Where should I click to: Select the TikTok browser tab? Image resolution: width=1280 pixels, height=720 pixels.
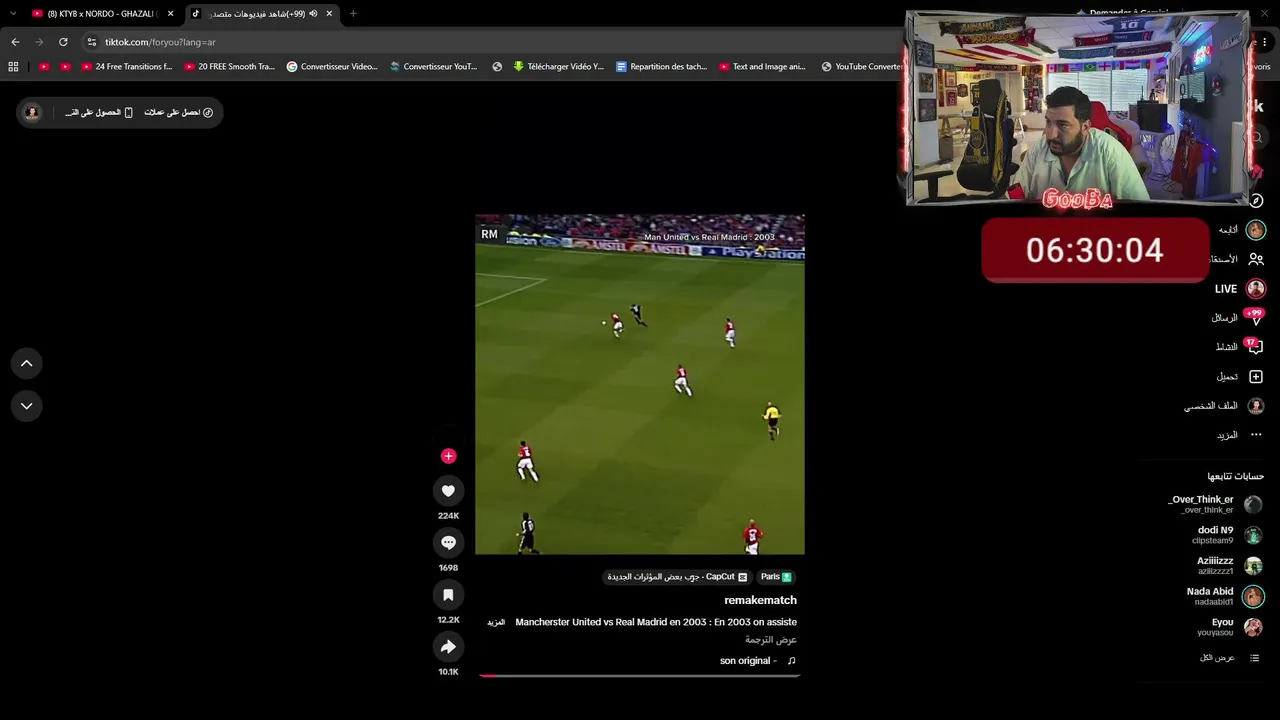point(263,14)
